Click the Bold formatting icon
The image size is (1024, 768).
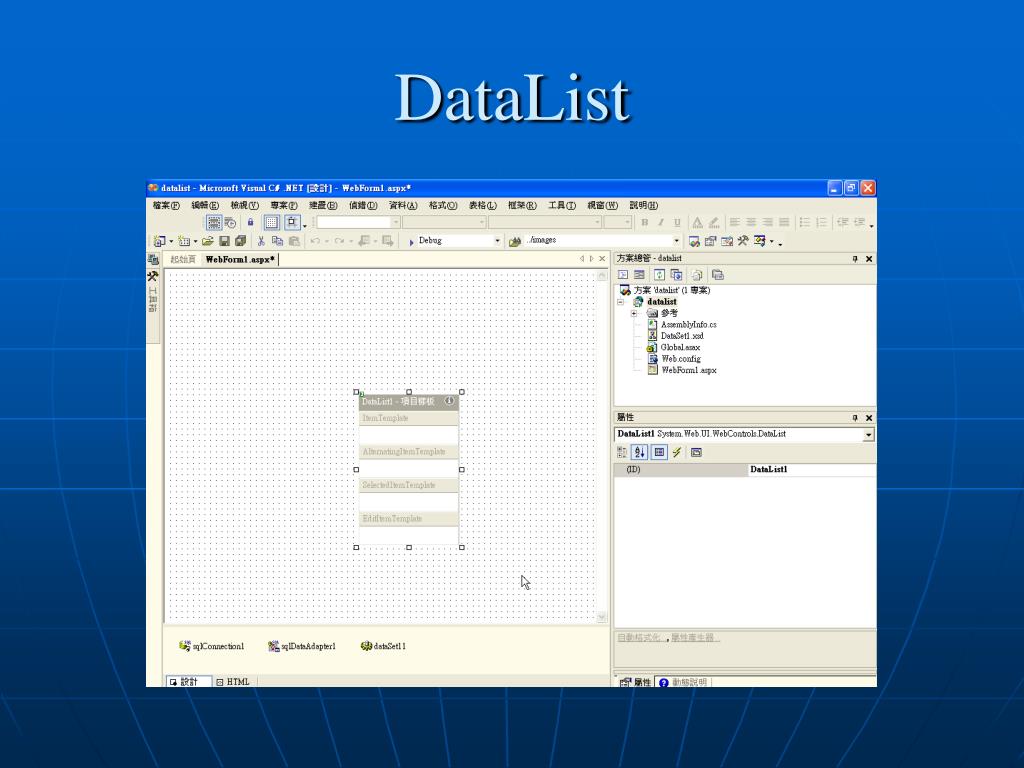coord(645,223)
